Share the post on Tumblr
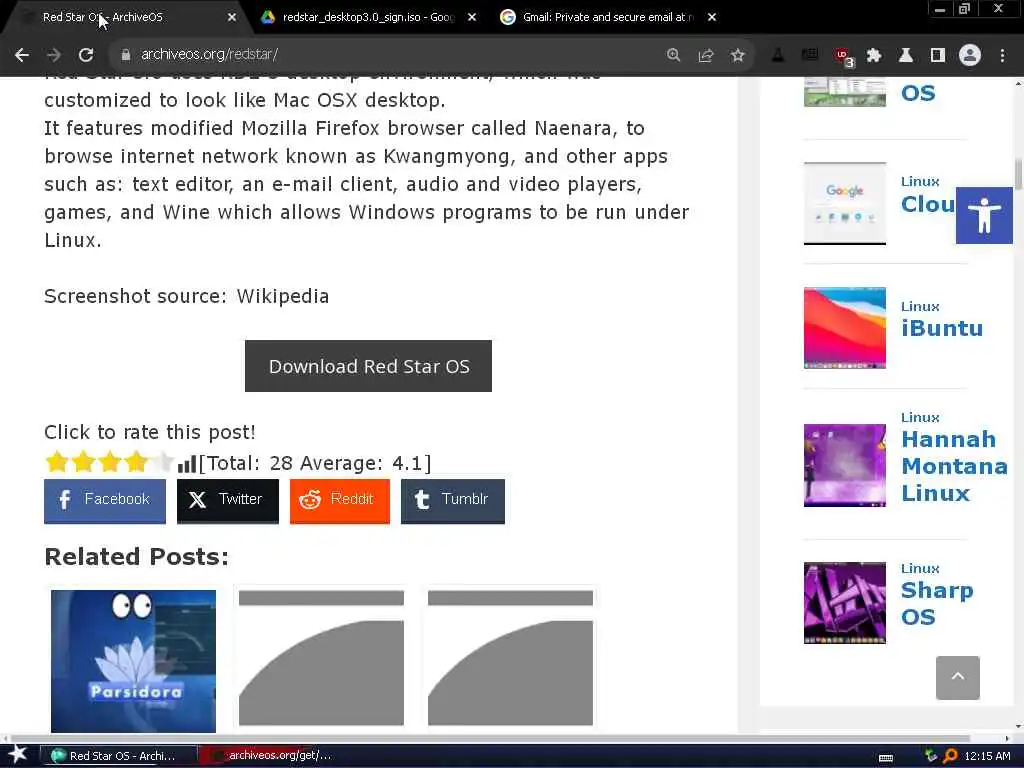This screenshot has width=1024, height=768. (x=453, y=501)
